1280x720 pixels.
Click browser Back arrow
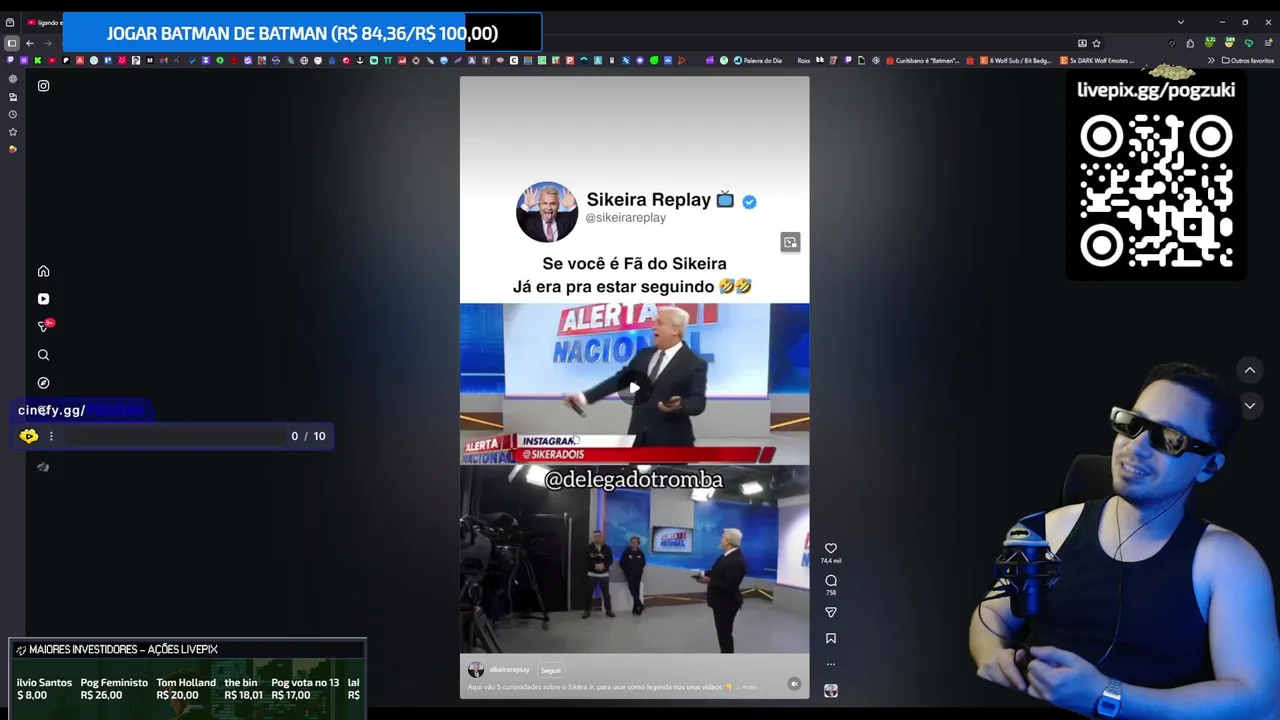[30, 43]
